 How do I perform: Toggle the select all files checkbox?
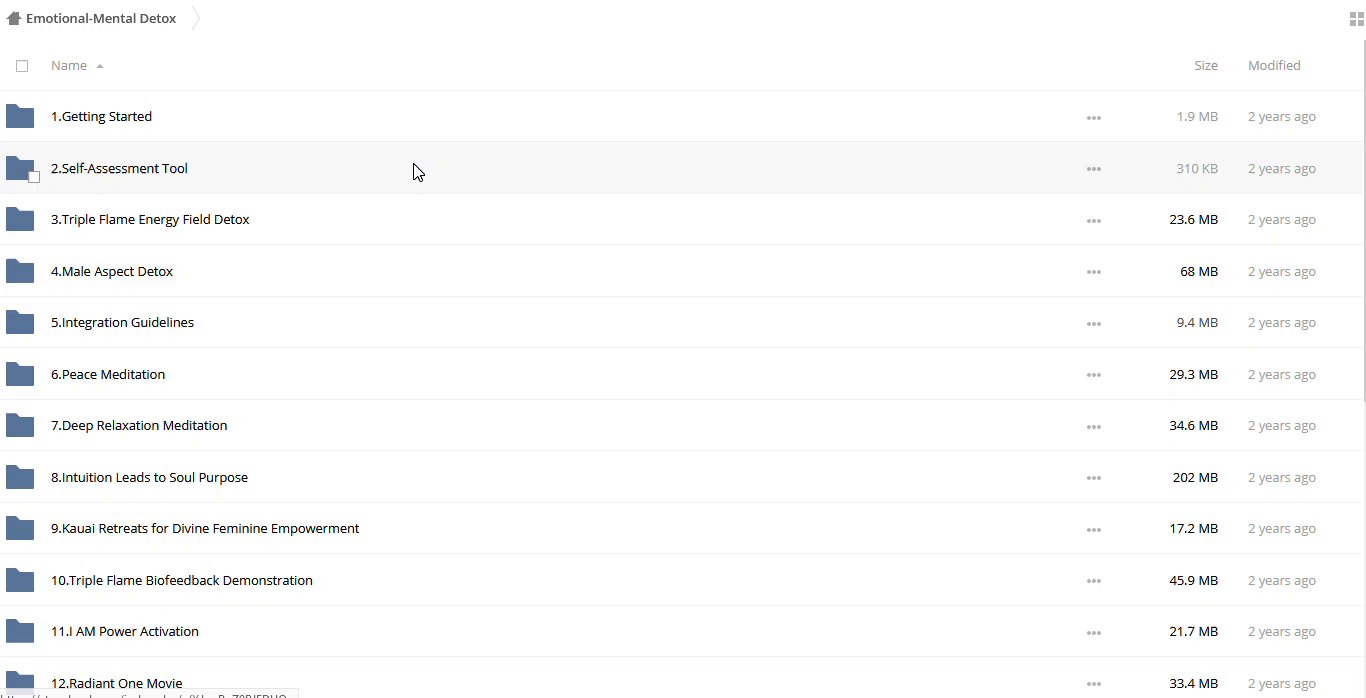click(22, 66)
